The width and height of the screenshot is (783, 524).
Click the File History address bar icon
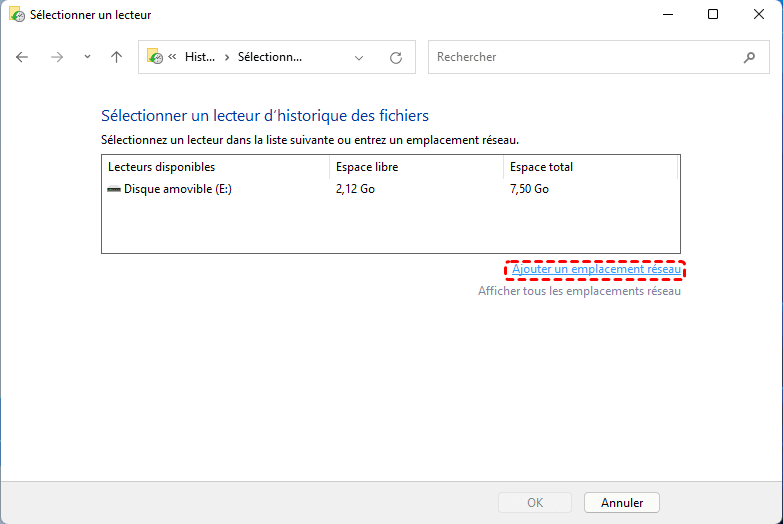(x=155, y=57)
